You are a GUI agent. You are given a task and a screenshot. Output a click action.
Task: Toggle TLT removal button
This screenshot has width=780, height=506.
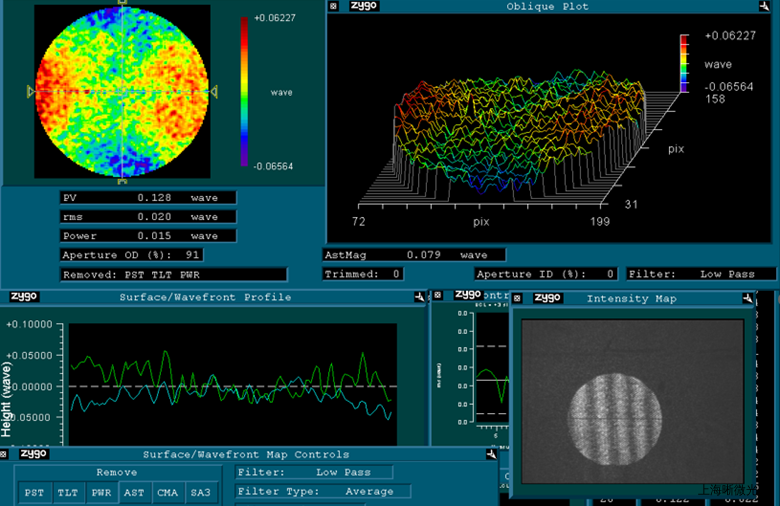[67, 492]
